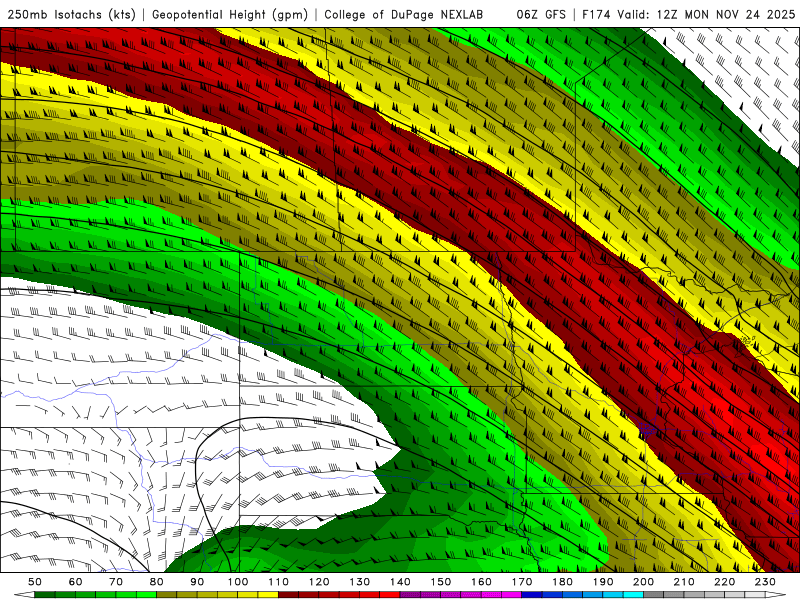Click the 130 legend value

pyautogui.click(x=360, y=582)
